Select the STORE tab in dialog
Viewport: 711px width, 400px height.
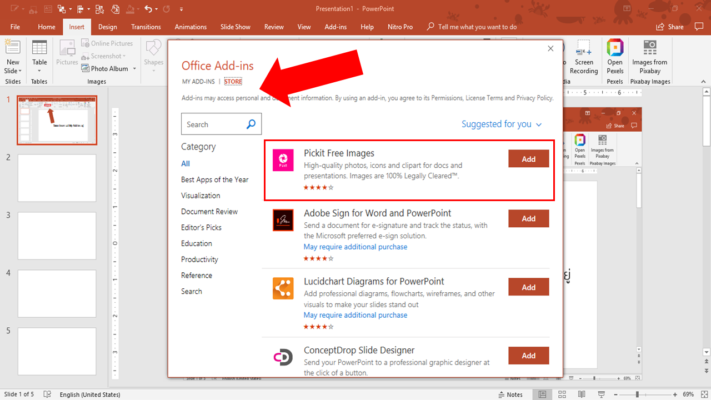(x=233, y=82)
